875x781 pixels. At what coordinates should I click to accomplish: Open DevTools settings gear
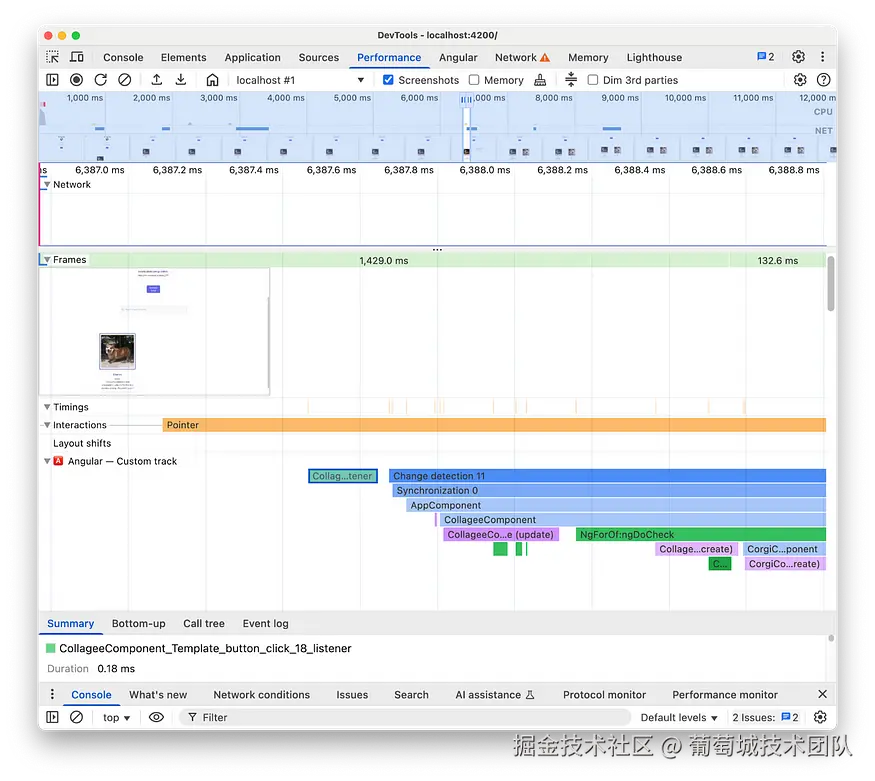(x=796, y=57)
